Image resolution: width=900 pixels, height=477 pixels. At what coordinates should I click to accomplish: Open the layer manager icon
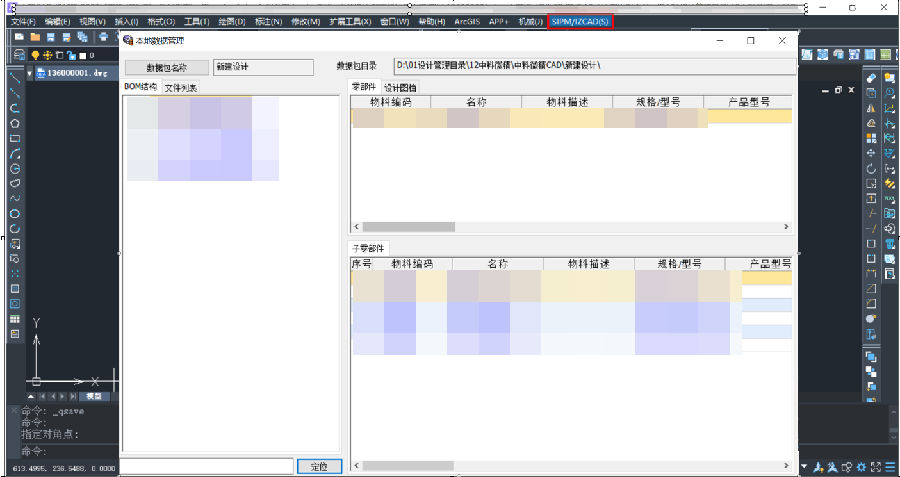19,55
